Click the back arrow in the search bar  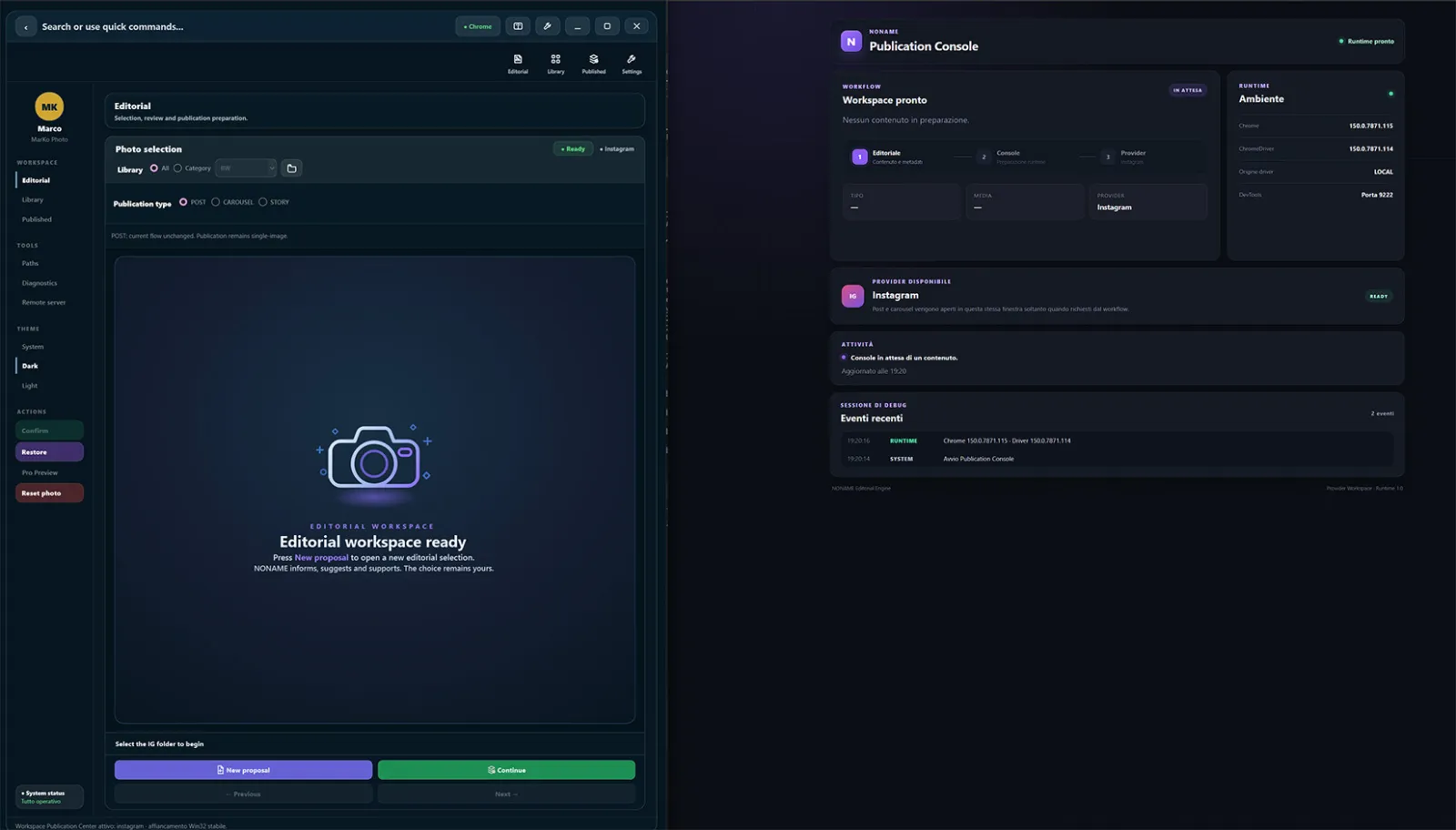[x=25, y=27]
